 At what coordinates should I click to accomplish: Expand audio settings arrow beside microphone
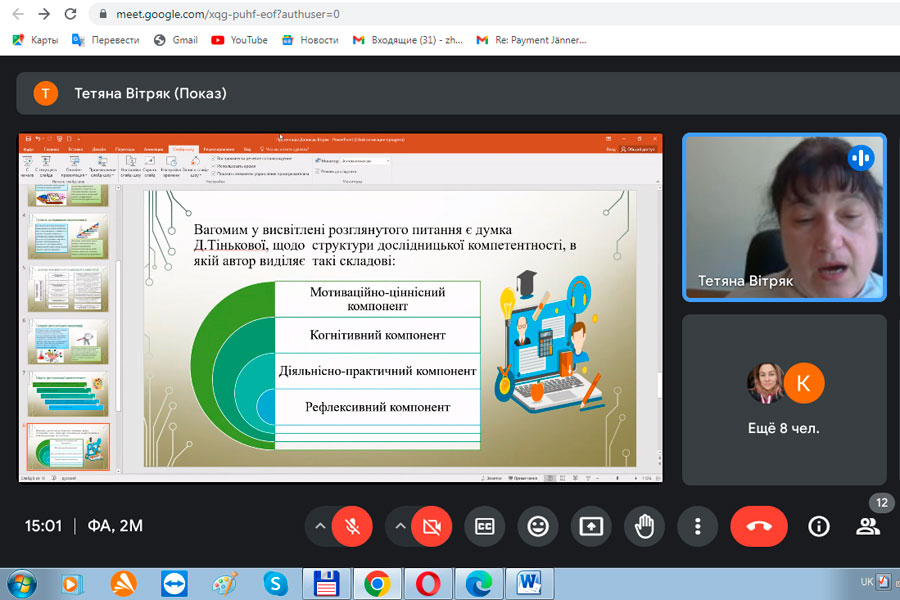(x=320, y=526)
